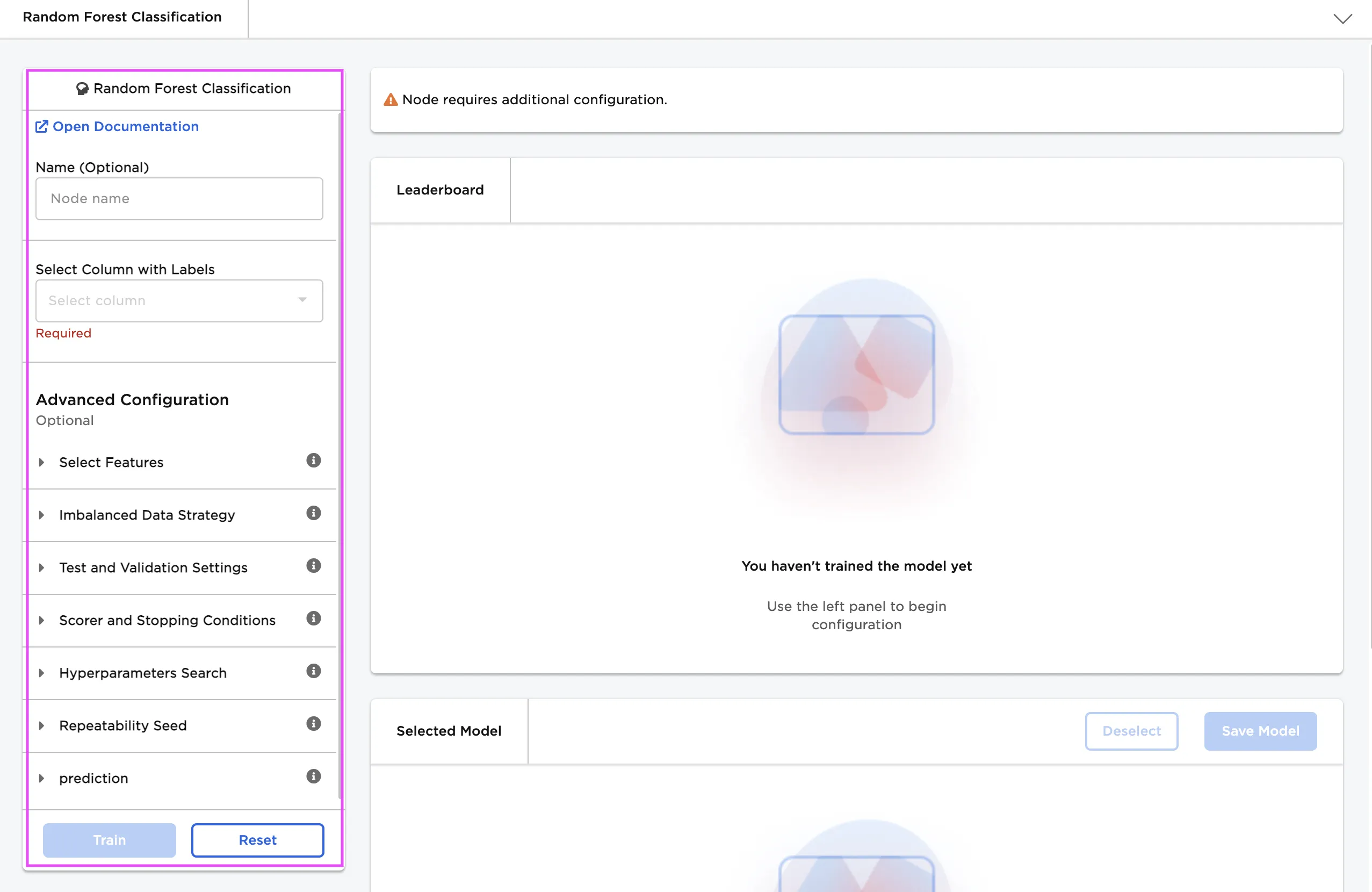
Task: Click the warning icon in the configuration notice
Action: 390,99
